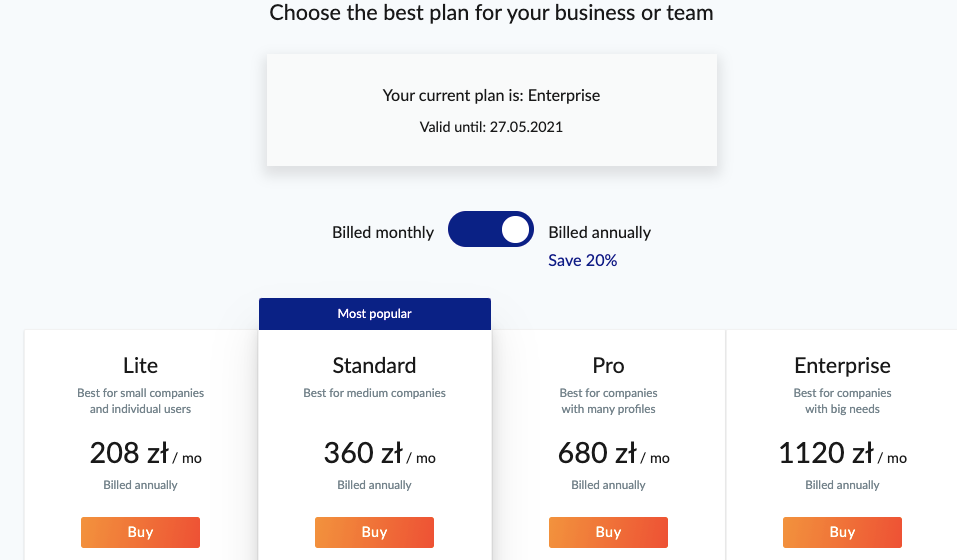Select the "Most popular" banner
The image size is (957, 560).
coord(374,314)
